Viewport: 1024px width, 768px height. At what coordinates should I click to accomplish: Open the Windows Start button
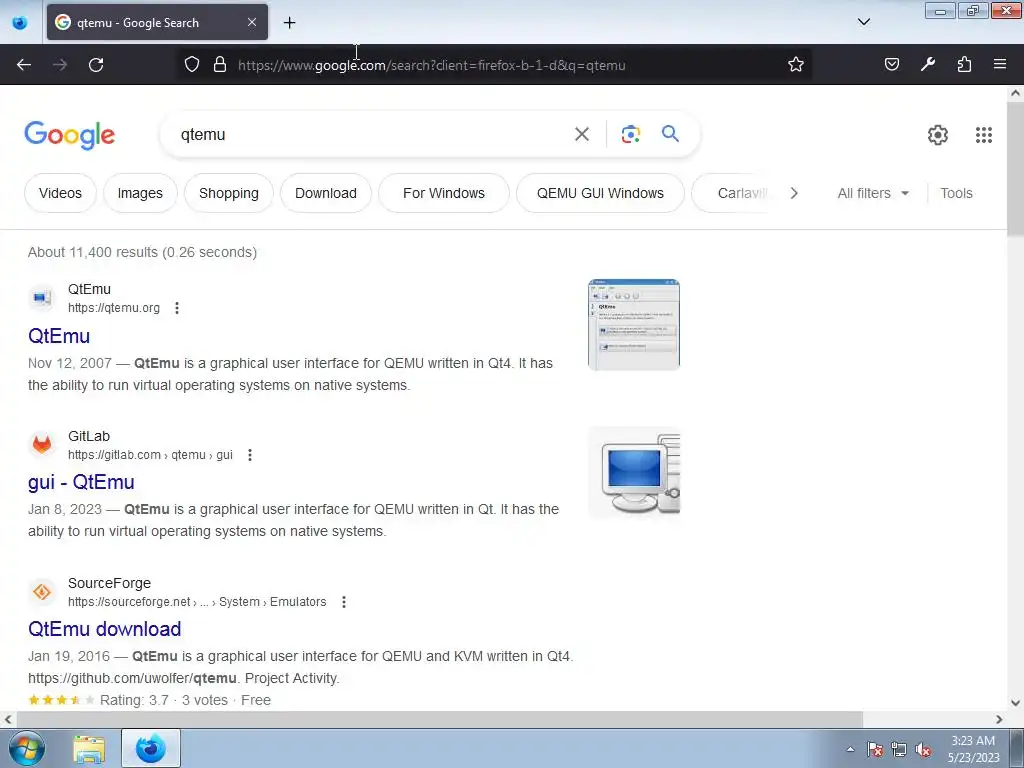click(x=27, y=748)
